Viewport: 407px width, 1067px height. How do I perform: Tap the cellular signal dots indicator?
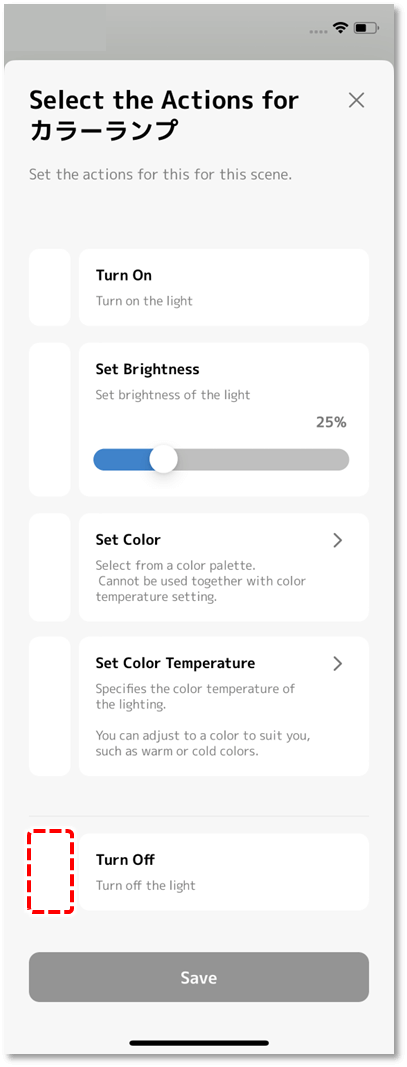click(319, 31)
